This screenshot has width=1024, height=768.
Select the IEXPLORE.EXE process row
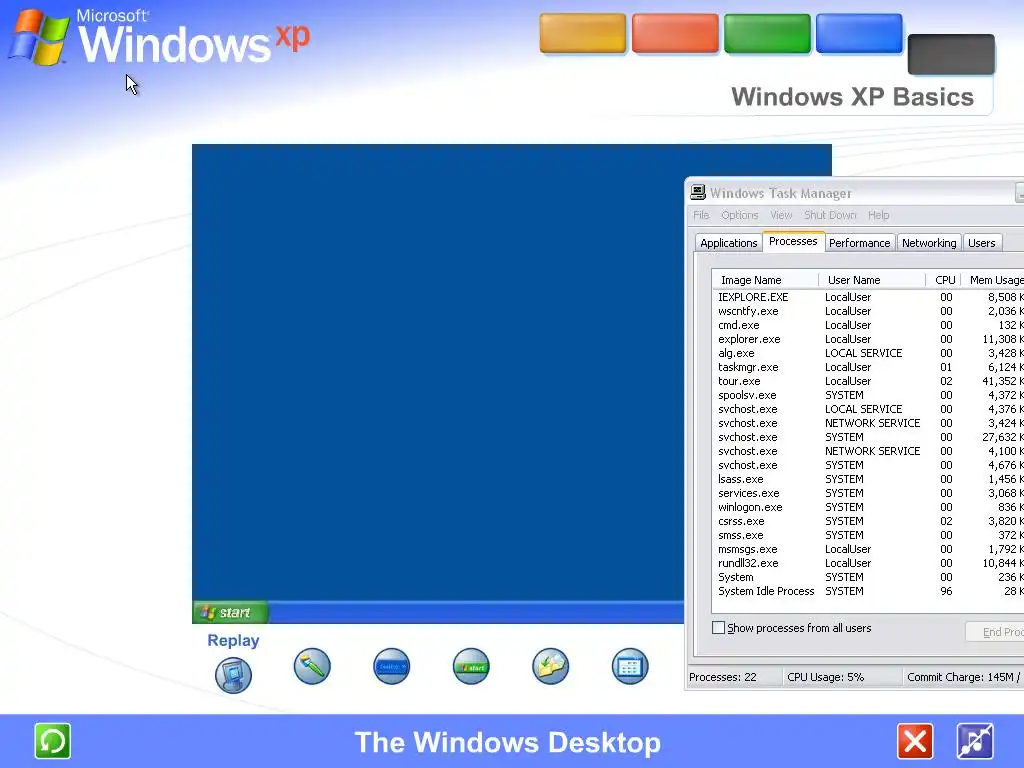click(868, 297)
